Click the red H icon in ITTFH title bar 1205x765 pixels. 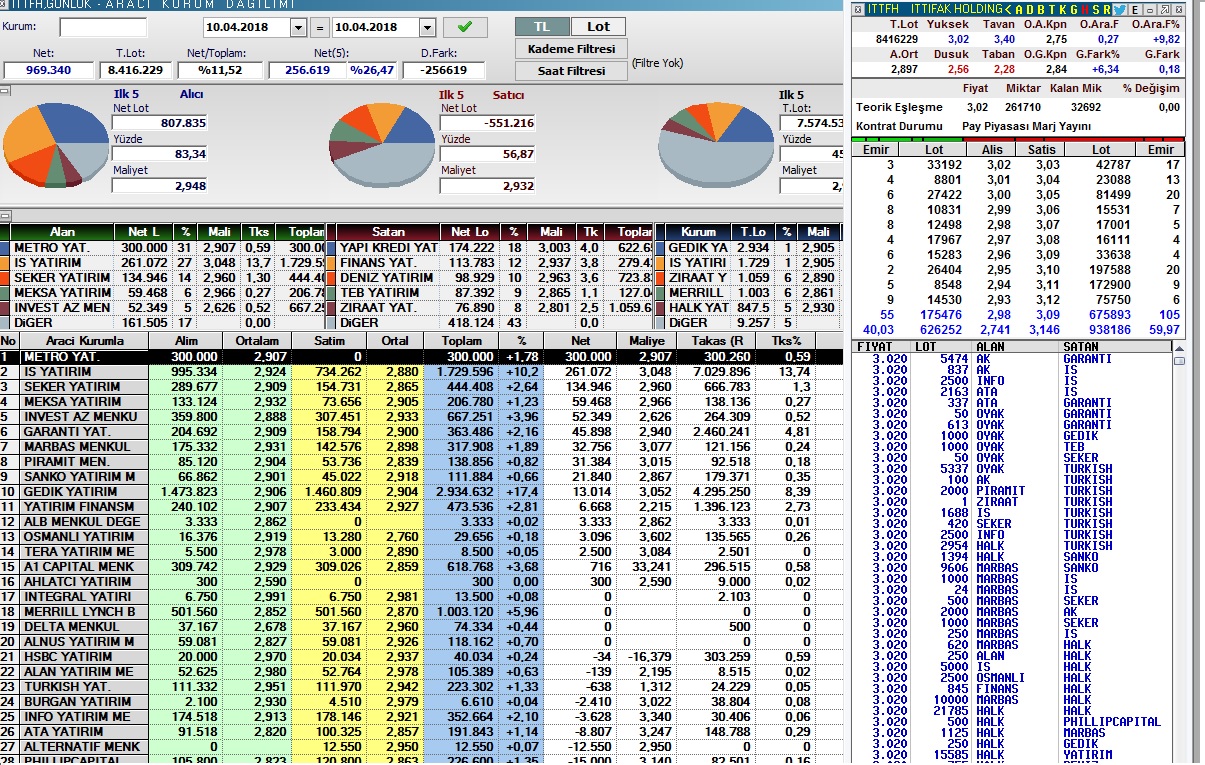[x=1084, y=10]
